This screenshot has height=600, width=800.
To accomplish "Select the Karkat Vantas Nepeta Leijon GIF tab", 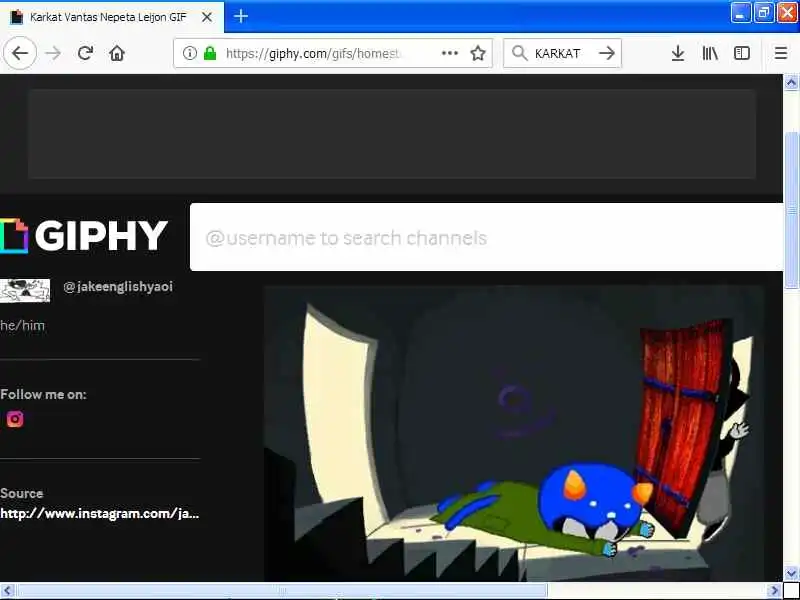I will click(x=112, y=17).
